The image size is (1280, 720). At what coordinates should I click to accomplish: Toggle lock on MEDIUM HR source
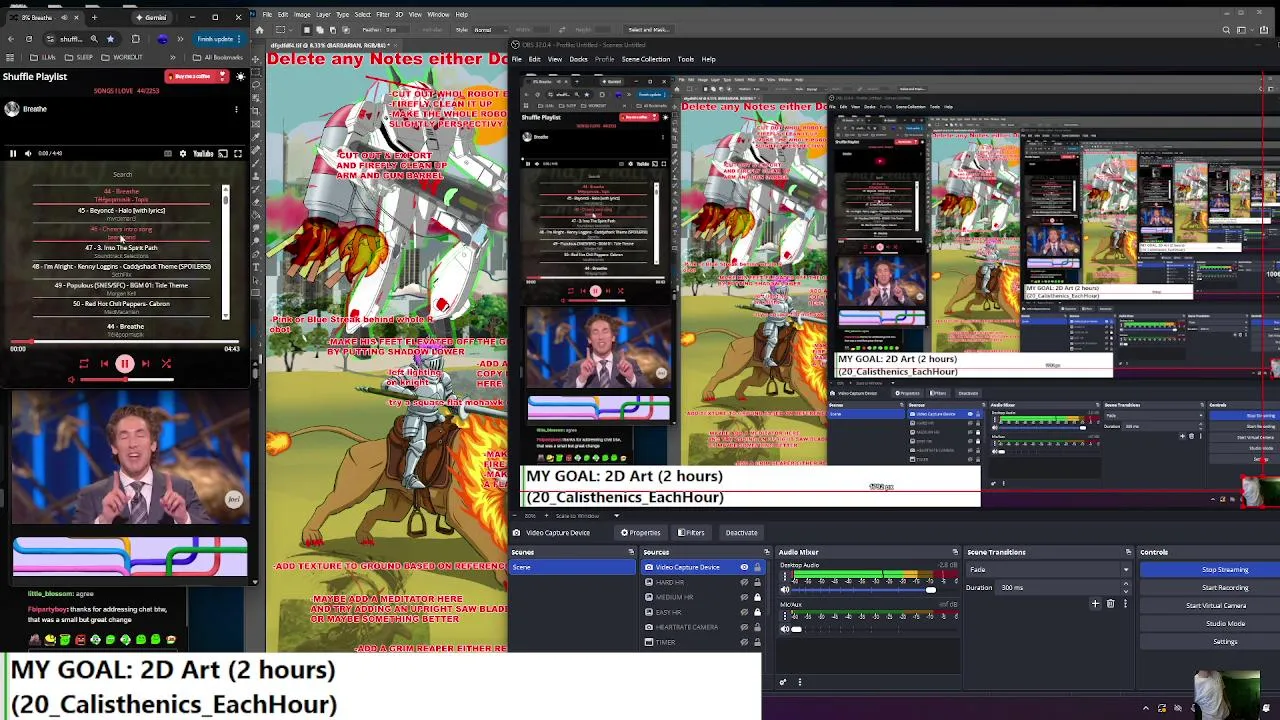pyautogui.click(x=757, y=597)
